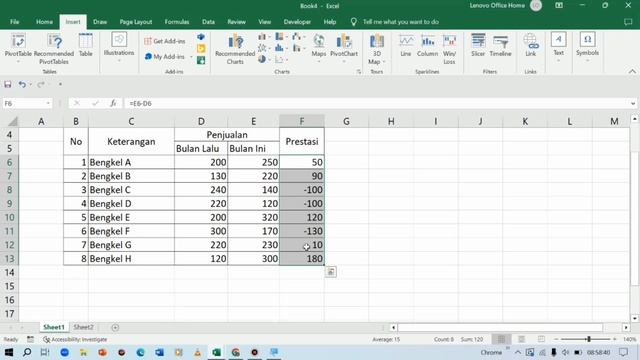The width and height of the screenshot is (640, 360).
Task: Insert a Line sparkline
Action: (406, 46)
